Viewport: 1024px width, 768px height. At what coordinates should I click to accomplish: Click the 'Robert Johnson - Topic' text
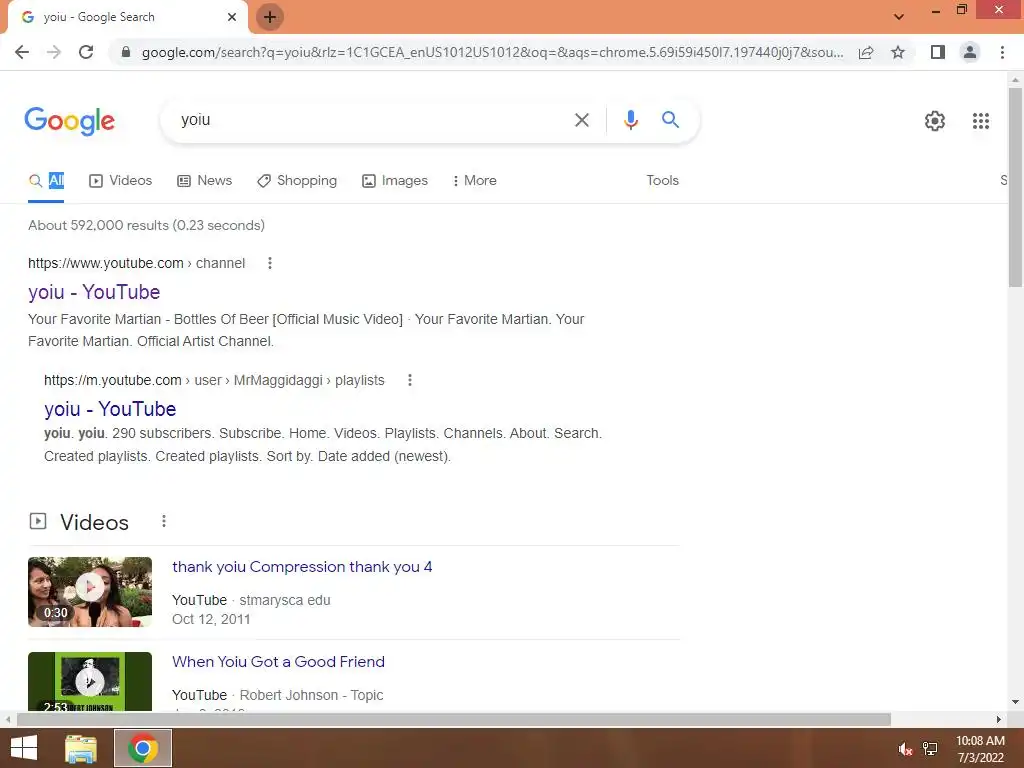click(312, 695)
